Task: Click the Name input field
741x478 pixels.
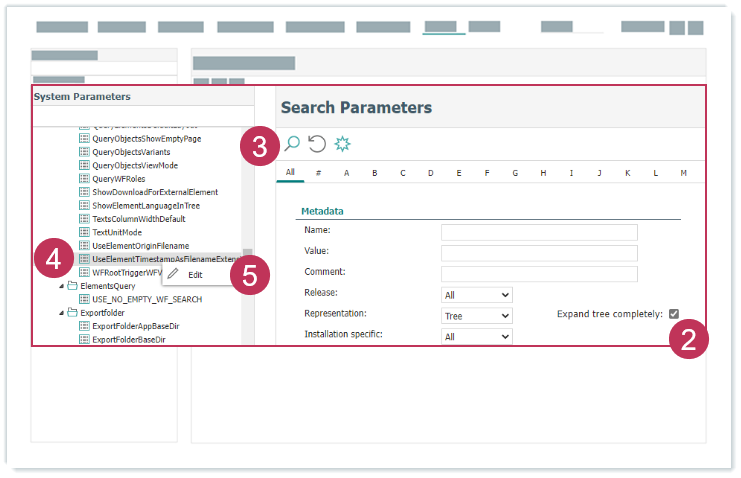Action: (x=539, y=232)
